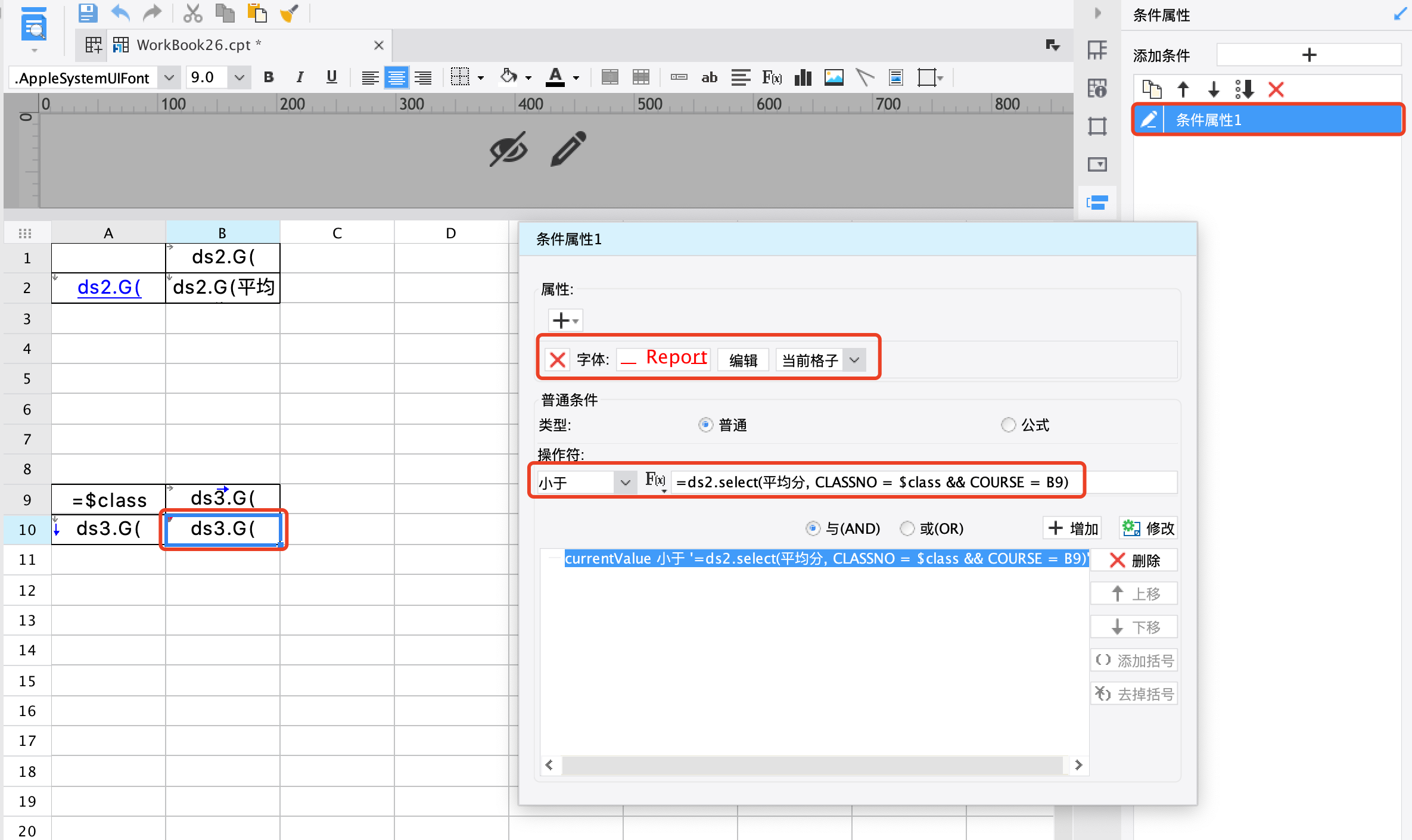Click the Save icon in top toolbar
The image size is (1412, 840).
point(88,13)
